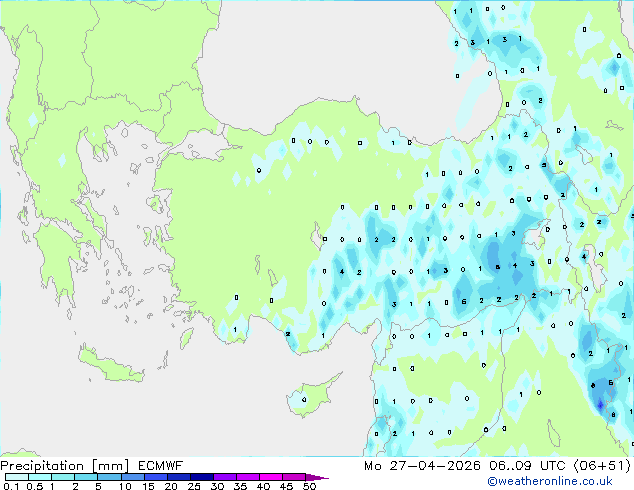This screenshot has height=490, width=634.
Task: Select the "ECMWF" model label
Action: pos(161,466)
